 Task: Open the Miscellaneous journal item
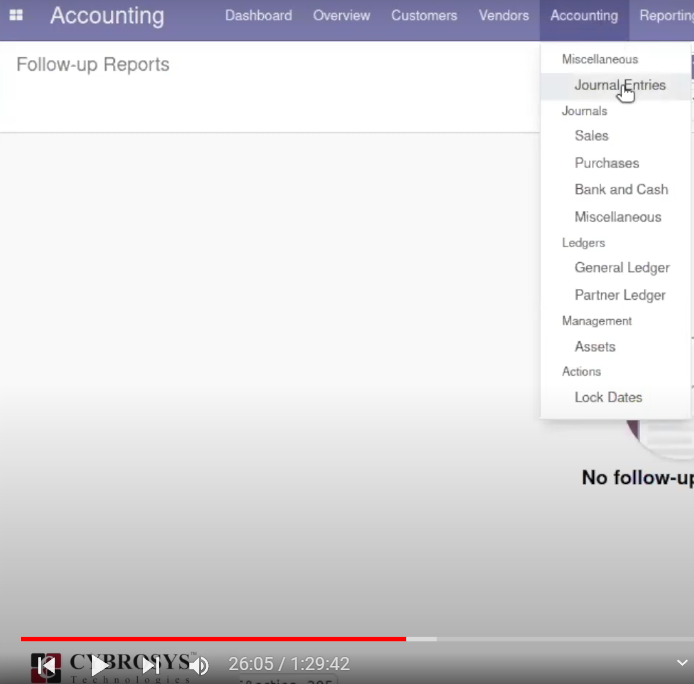click(618, 217)
